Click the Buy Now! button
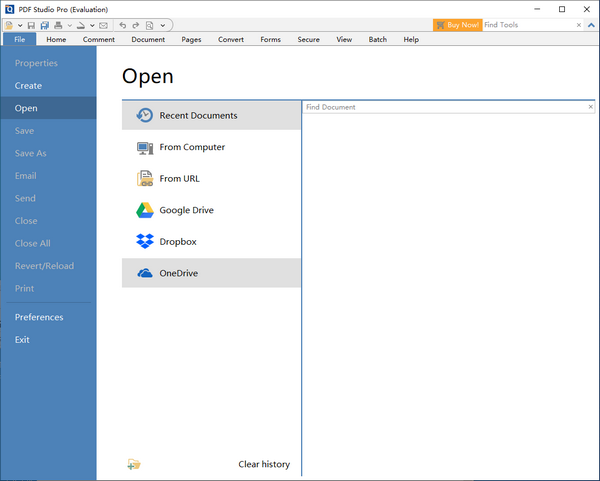This screenshot has height=481, width=600. click(x=457, y=25)
